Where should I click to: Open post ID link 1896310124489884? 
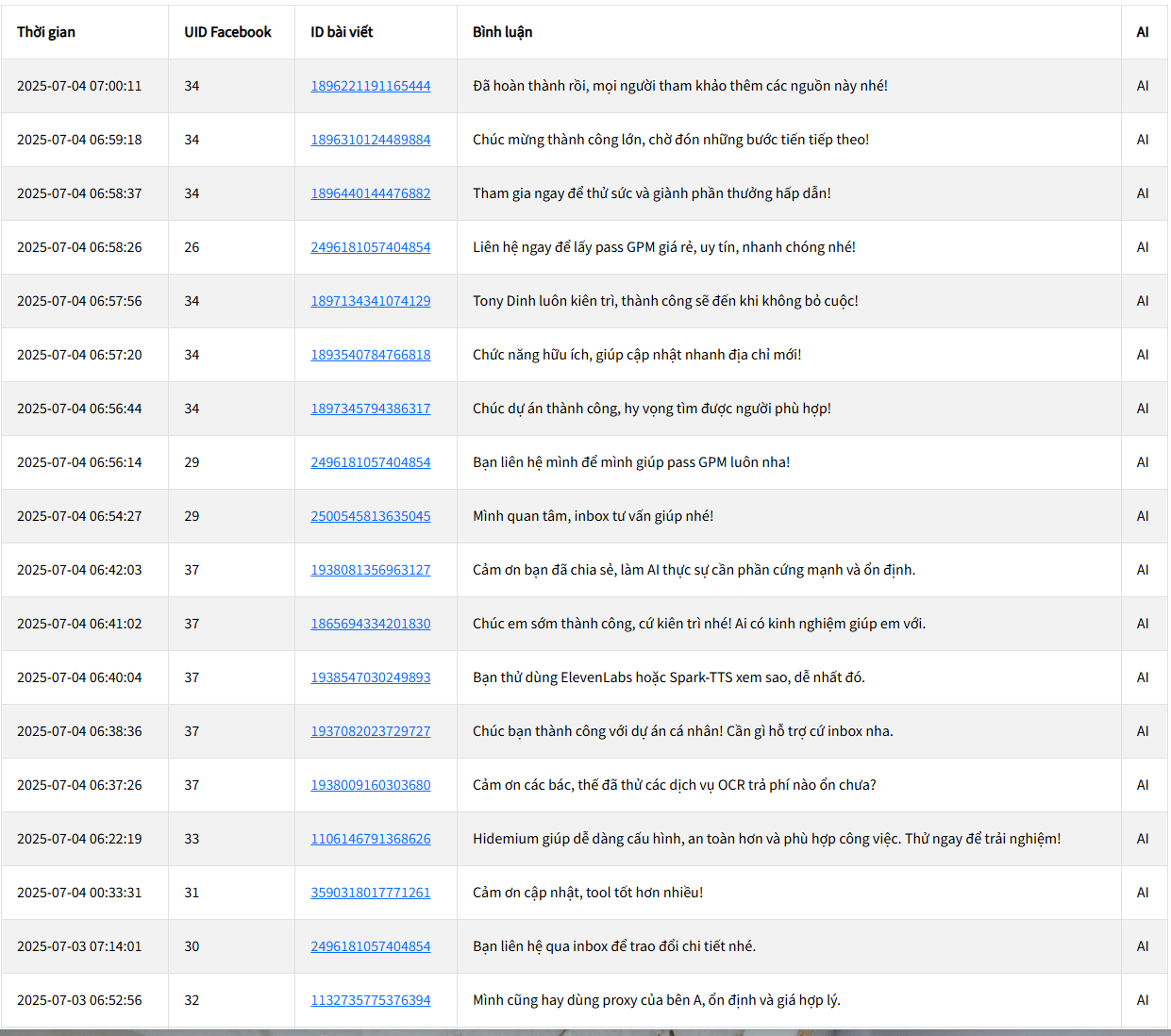tap(371, 140)
